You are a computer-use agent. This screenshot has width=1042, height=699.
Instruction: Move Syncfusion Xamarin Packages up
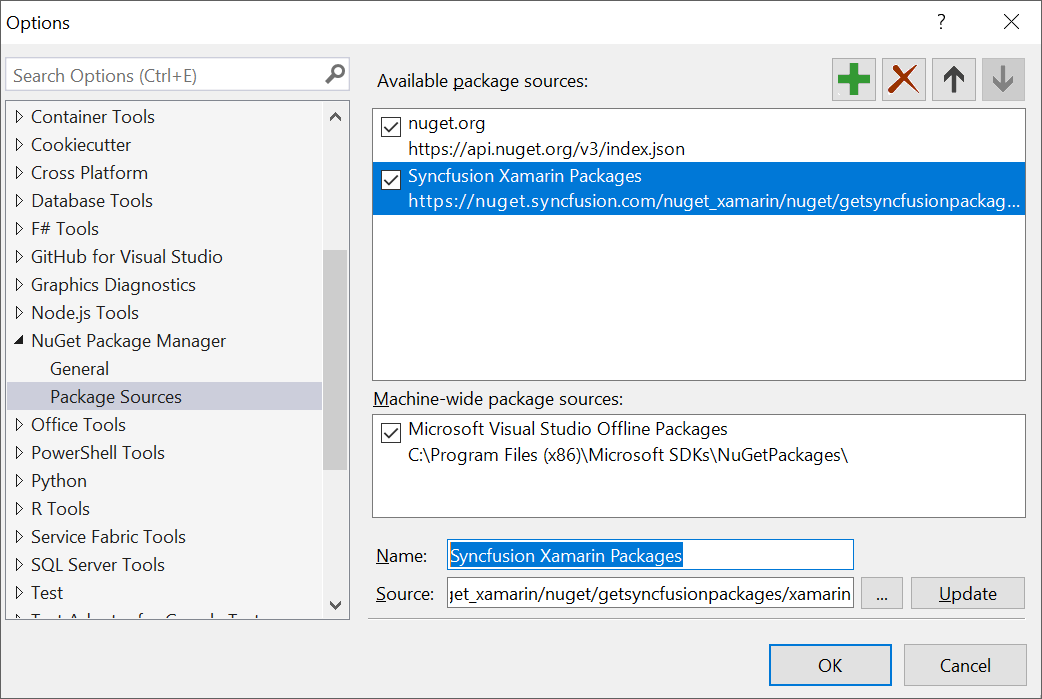(x=953, y=79)
